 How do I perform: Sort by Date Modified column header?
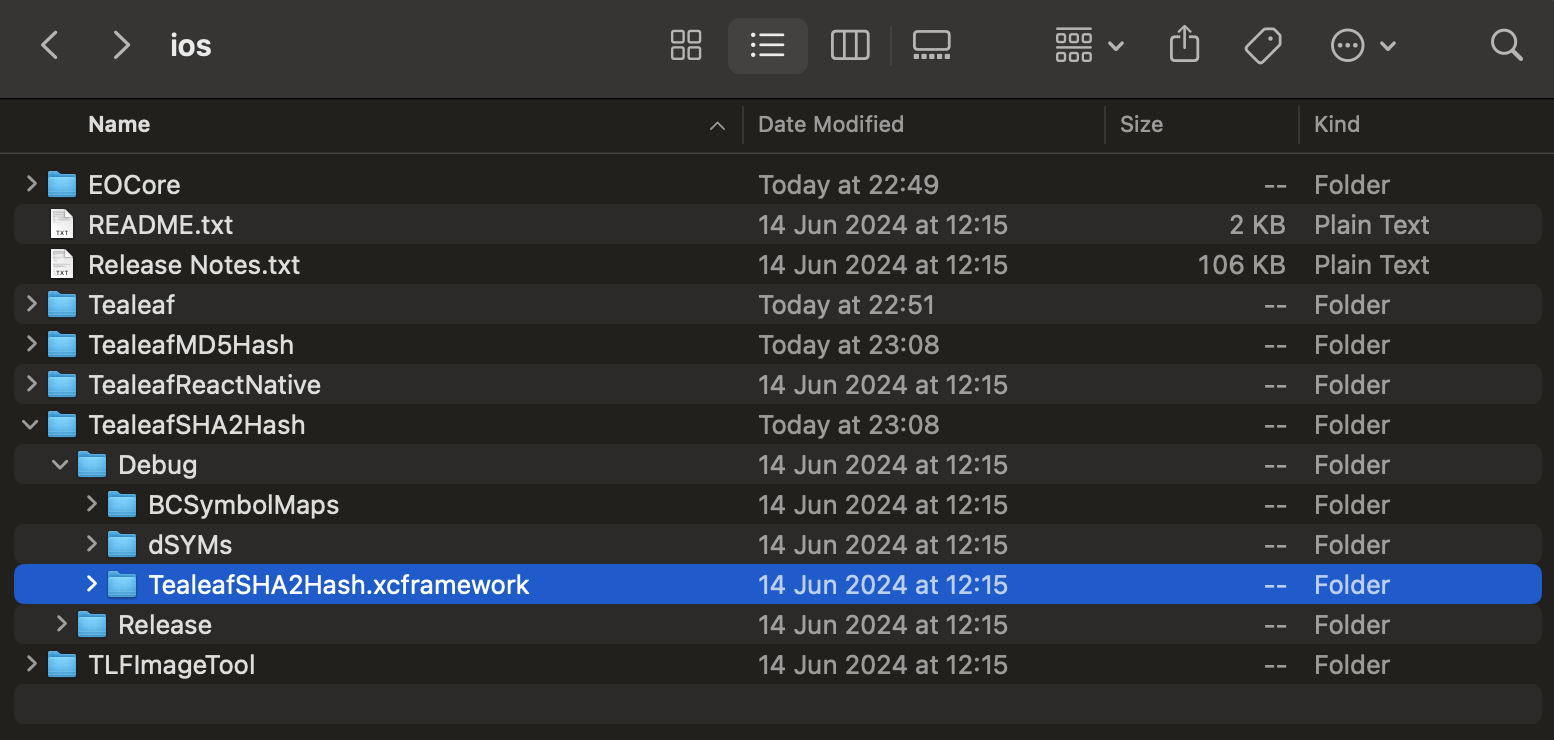click(830, 124)
